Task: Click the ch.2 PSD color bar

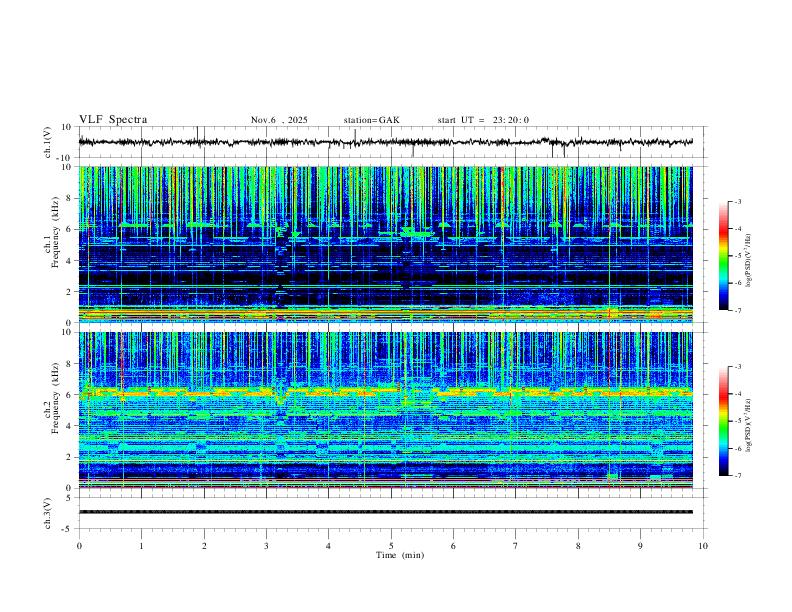Action: 724,421
